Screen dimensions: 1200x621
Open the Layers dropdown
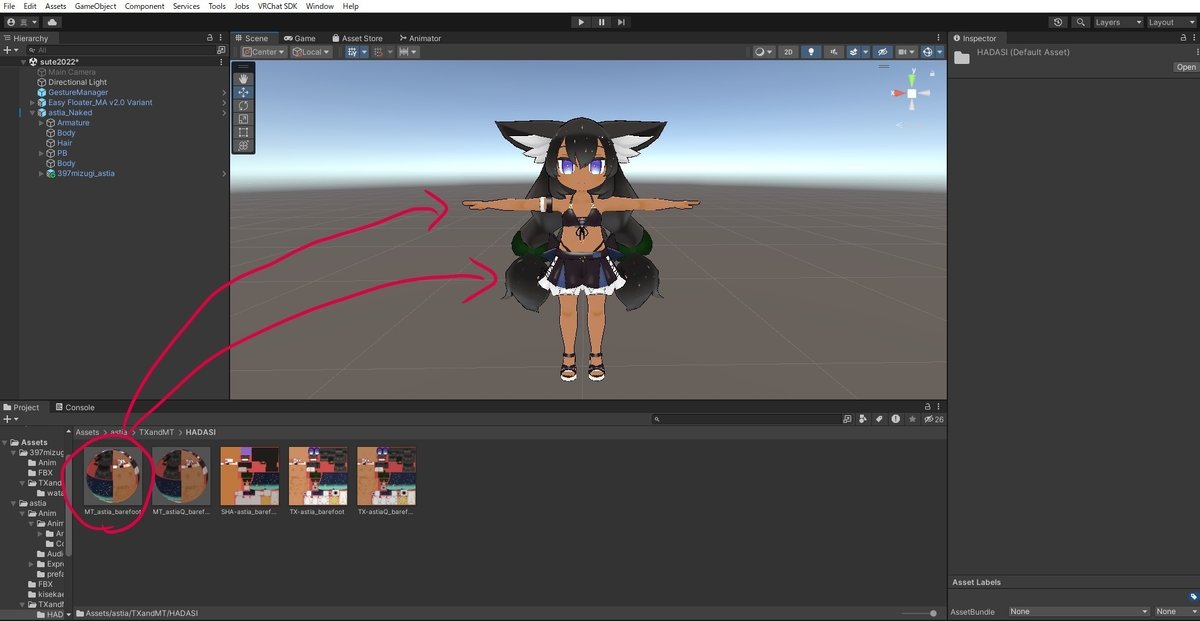(x=1117, y=22)
